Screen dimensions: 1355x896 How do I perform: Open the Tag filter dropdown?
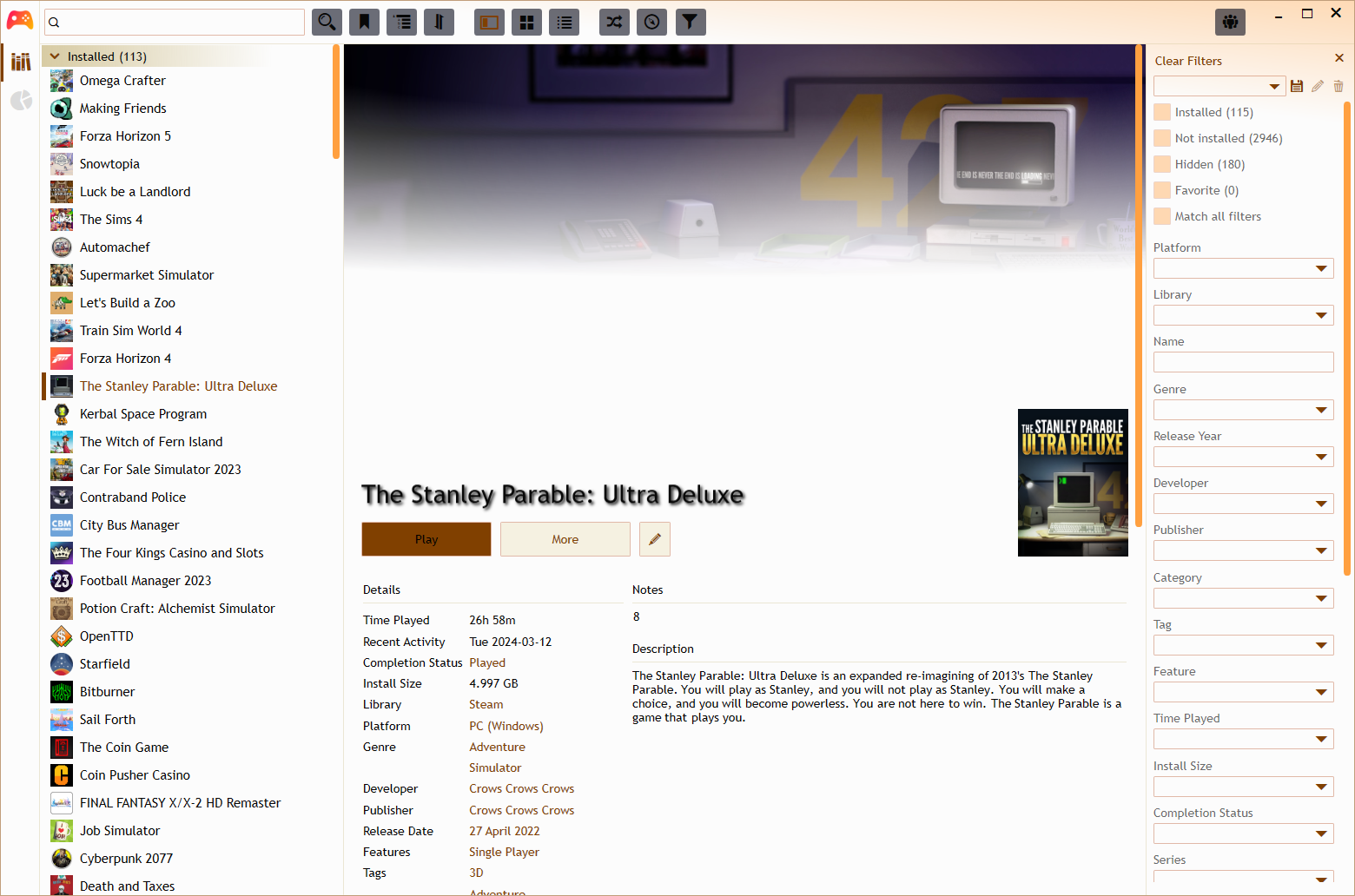click(1243, 645)
